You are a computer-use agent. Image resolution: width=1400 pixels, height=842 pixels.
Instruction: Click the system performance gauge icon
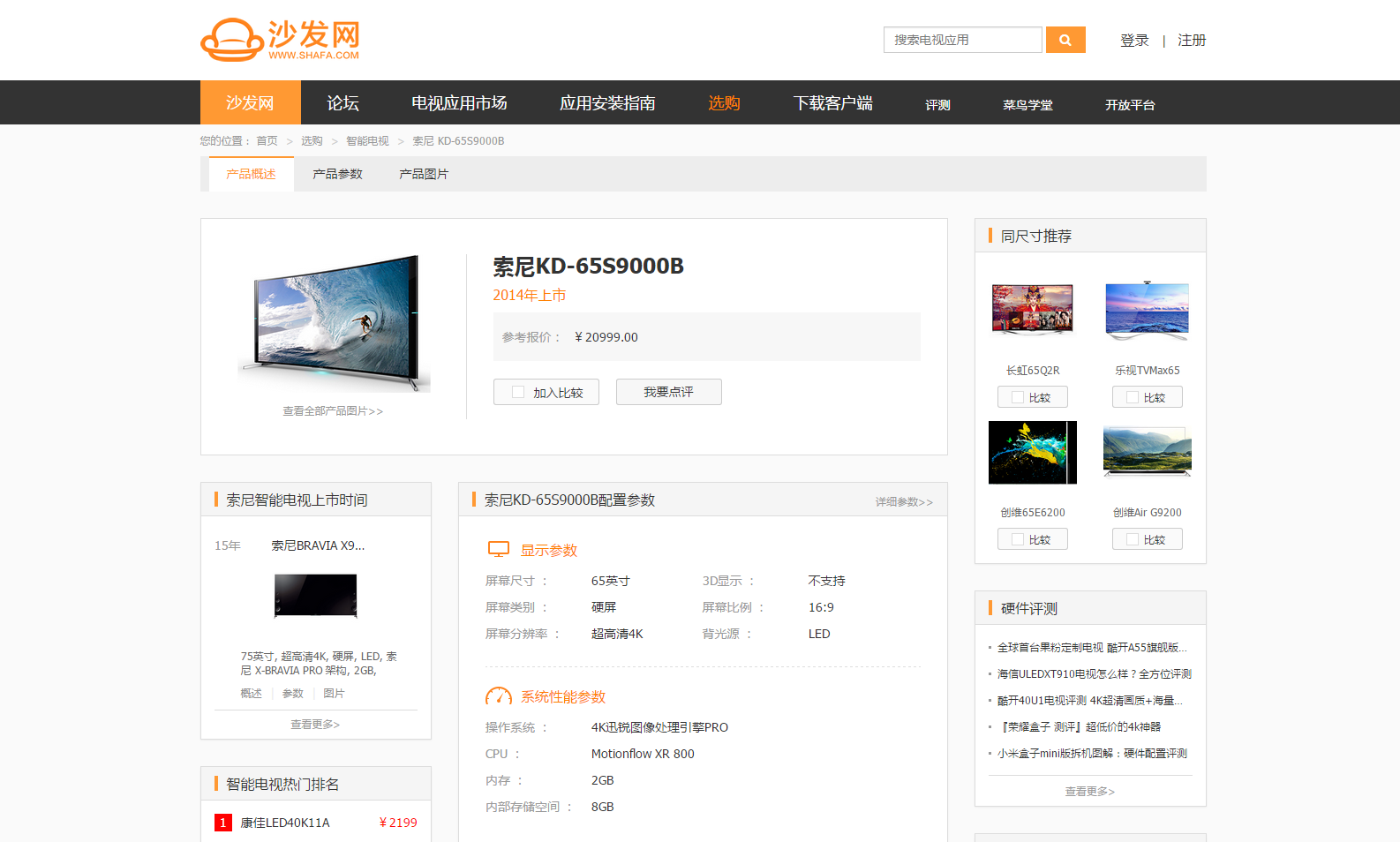[499, 696]
